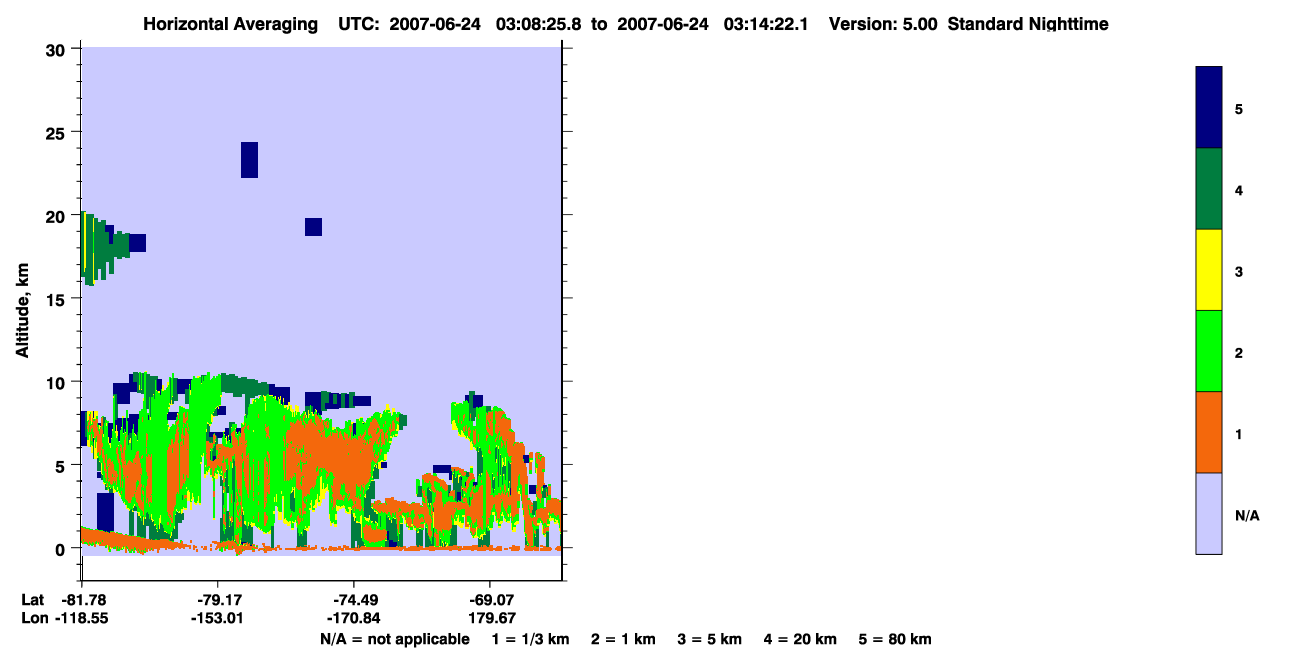The height and width of the screenshot is (667, 1300).
Task: Click the colorbar label '2'
Action: (x=1239, y=352)
